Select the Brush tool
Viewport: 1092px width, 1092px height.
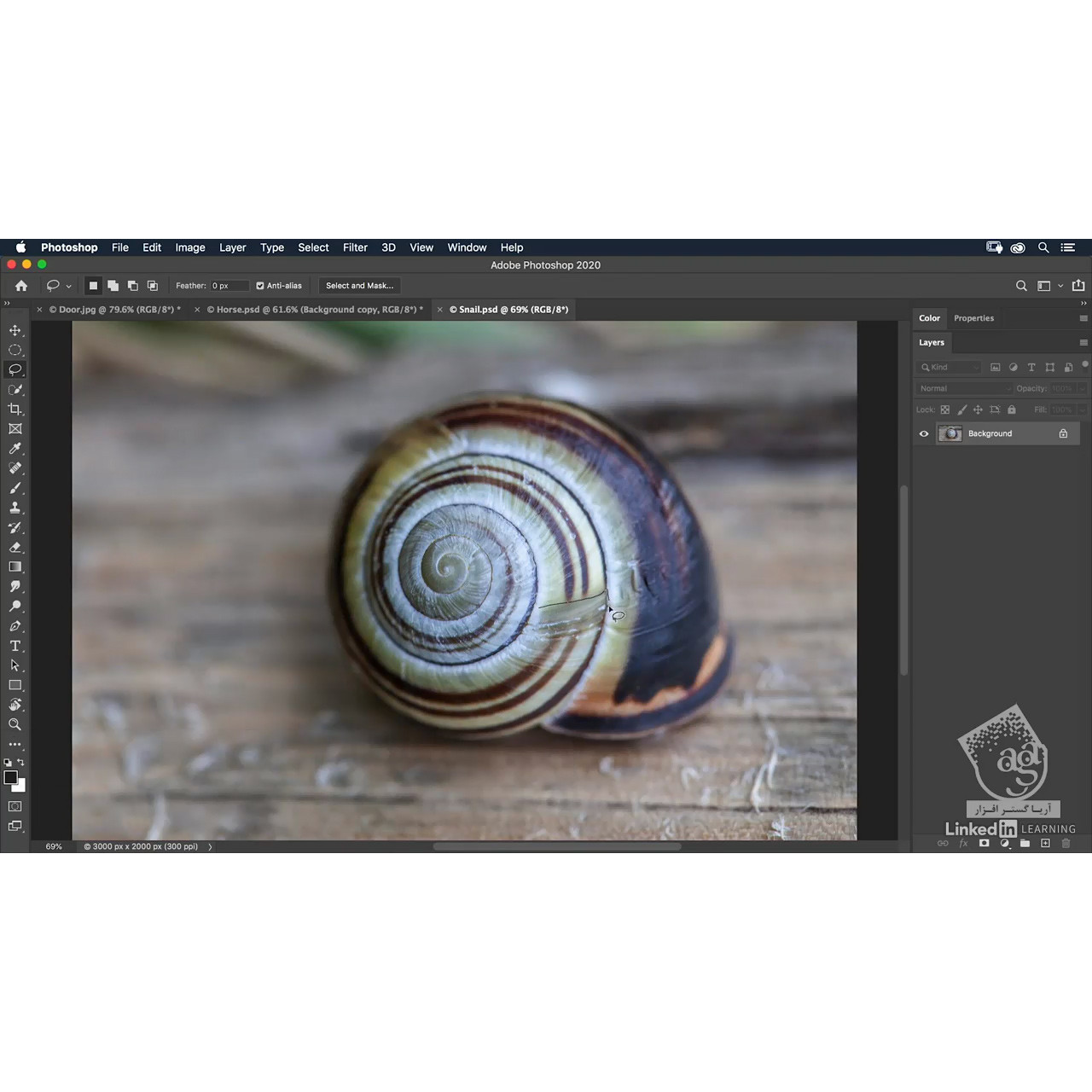15,488
